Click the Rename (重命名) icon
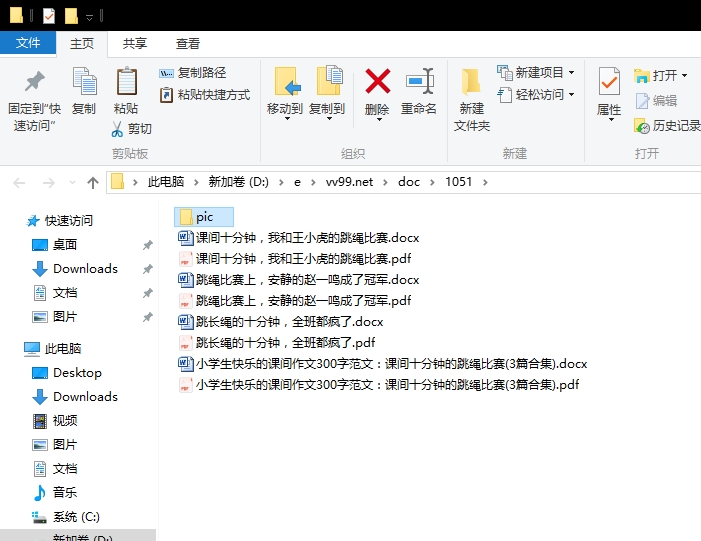 pyautogui.click(x=420, y=81)
